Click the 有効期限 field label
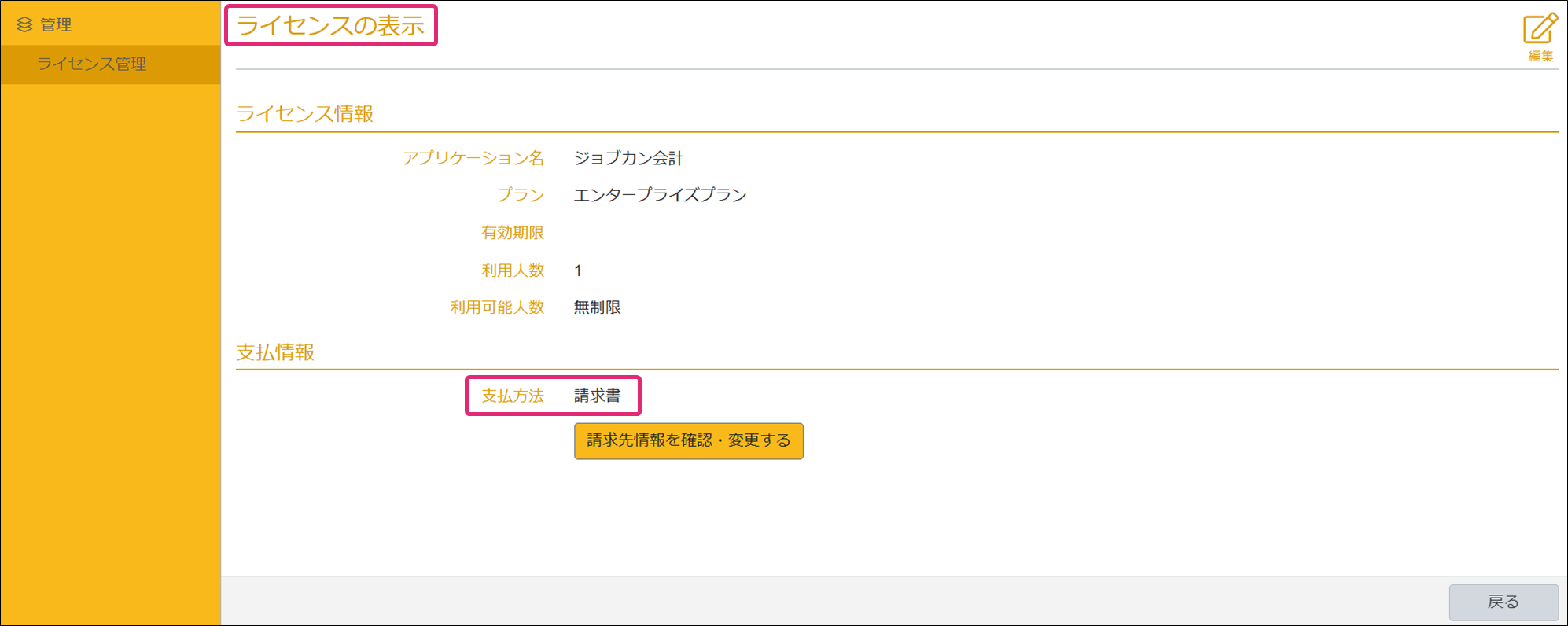Image resolution: width=1568 pixels, height=626 pixels. (512, 233)
